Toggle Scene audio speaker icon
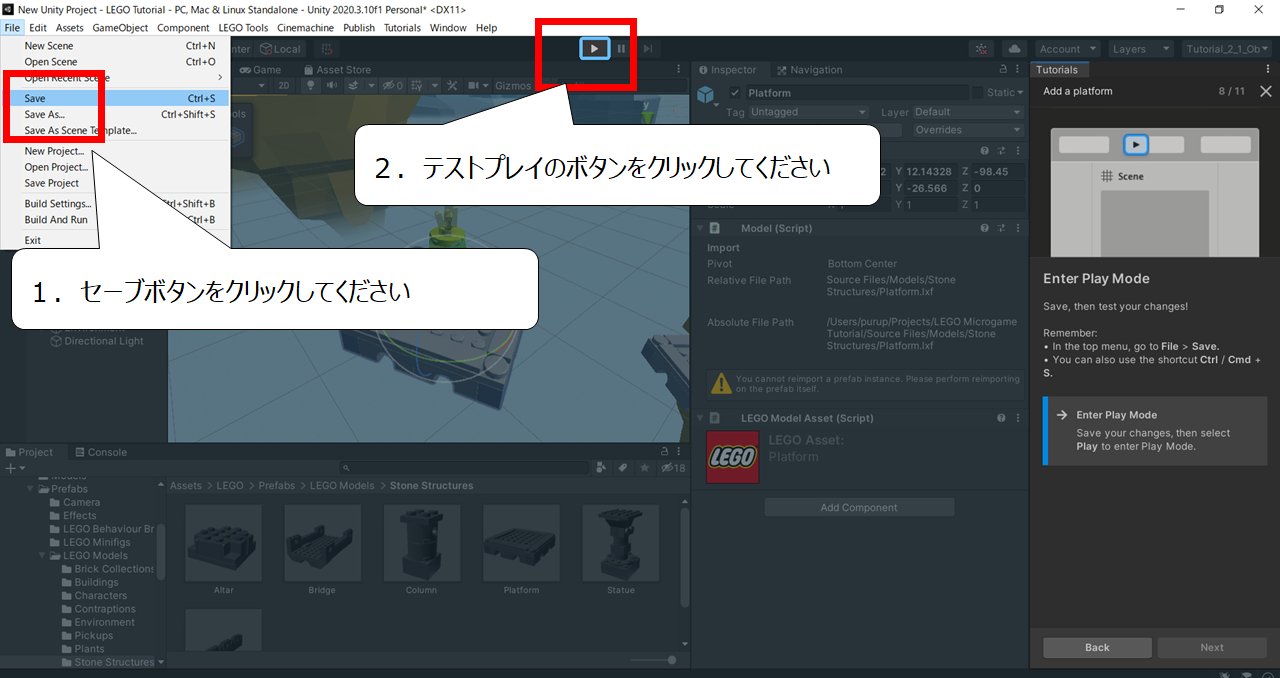1280x678 pixels. [x=332, y=85]
